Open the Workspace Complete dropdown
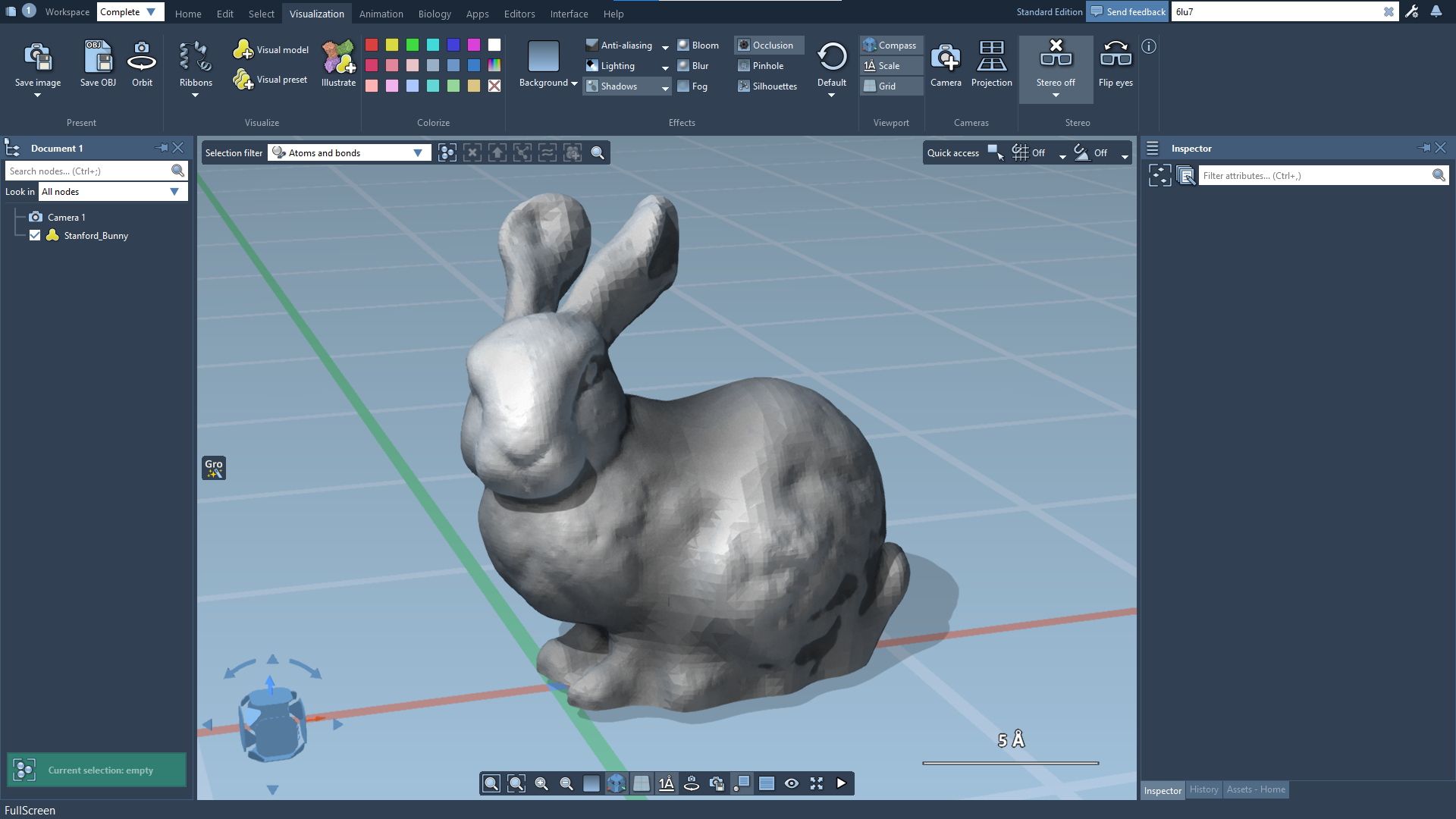Viewport: 1456px width, 819px height. [130, 12]
